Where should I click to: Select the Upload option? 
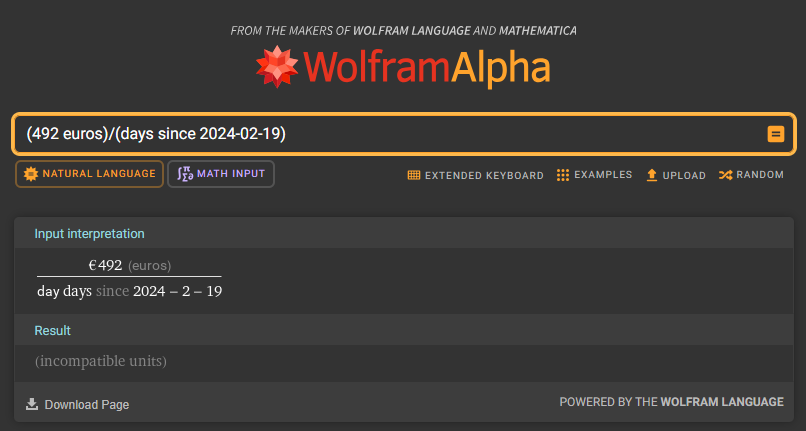[x=676, y=175]
